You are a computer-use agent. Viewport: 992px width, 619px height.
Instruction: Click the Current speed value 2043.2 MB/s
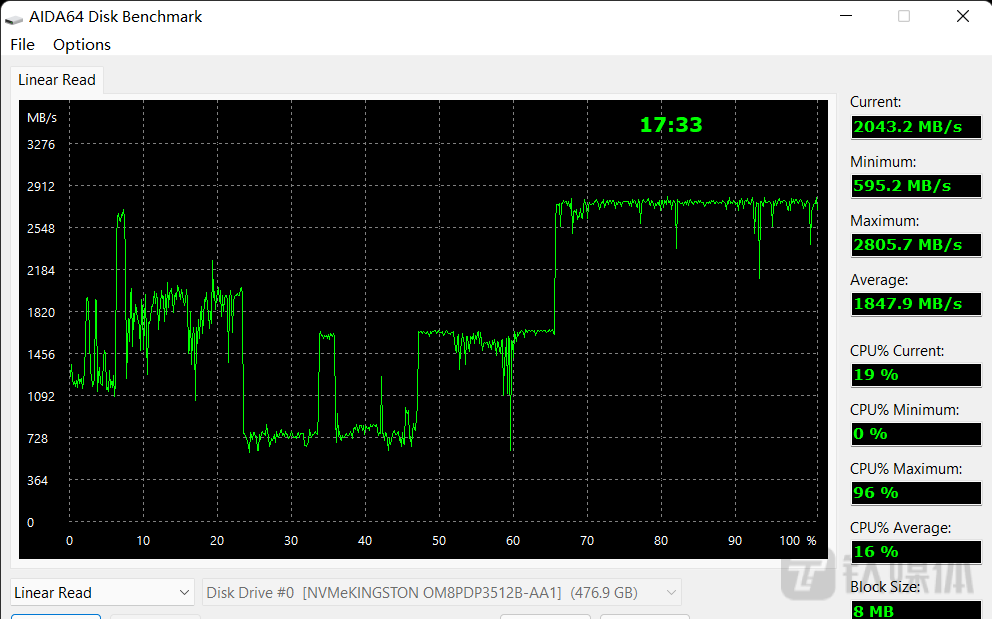coord(916,127)
